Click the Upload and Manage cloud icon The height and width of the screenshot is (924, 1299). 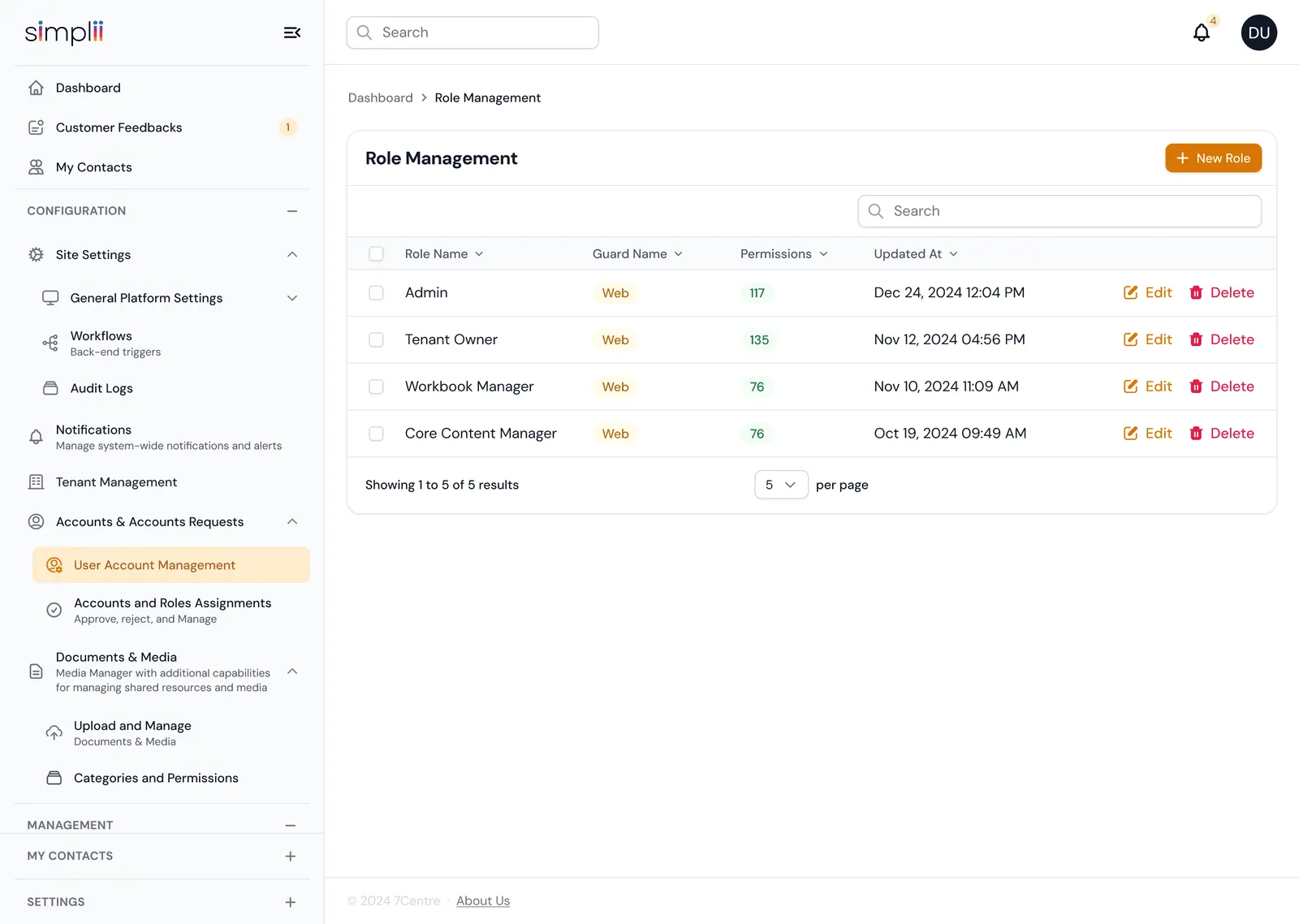[54, 732]
